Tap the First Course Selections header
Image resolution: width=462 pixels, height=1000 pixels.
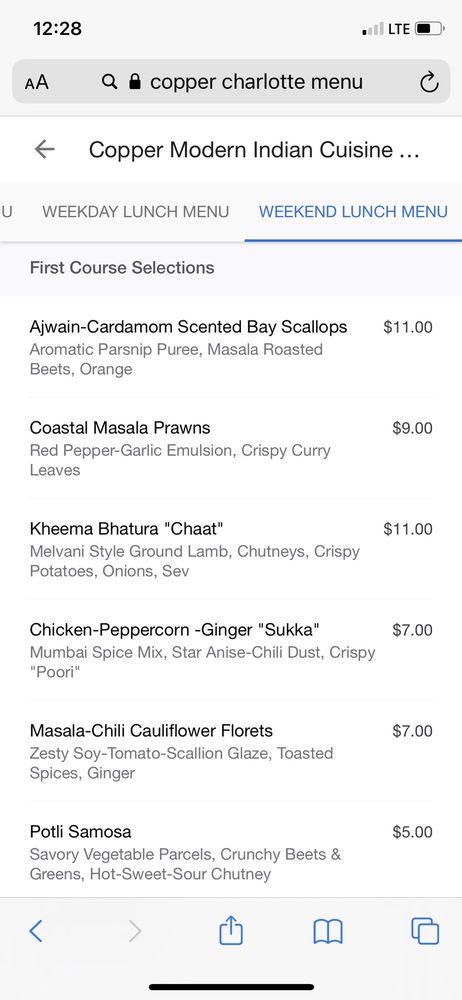tap(122, 267)
